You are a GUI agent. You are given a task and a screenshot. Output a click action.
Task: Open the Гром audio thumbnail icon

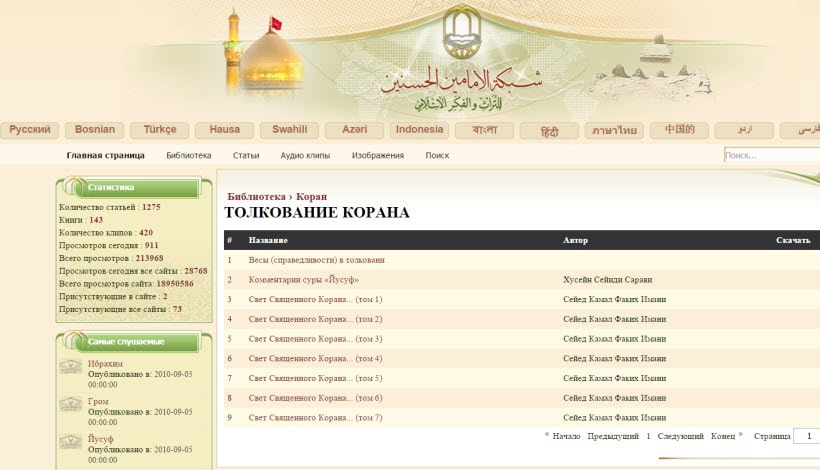coord(71,404)
